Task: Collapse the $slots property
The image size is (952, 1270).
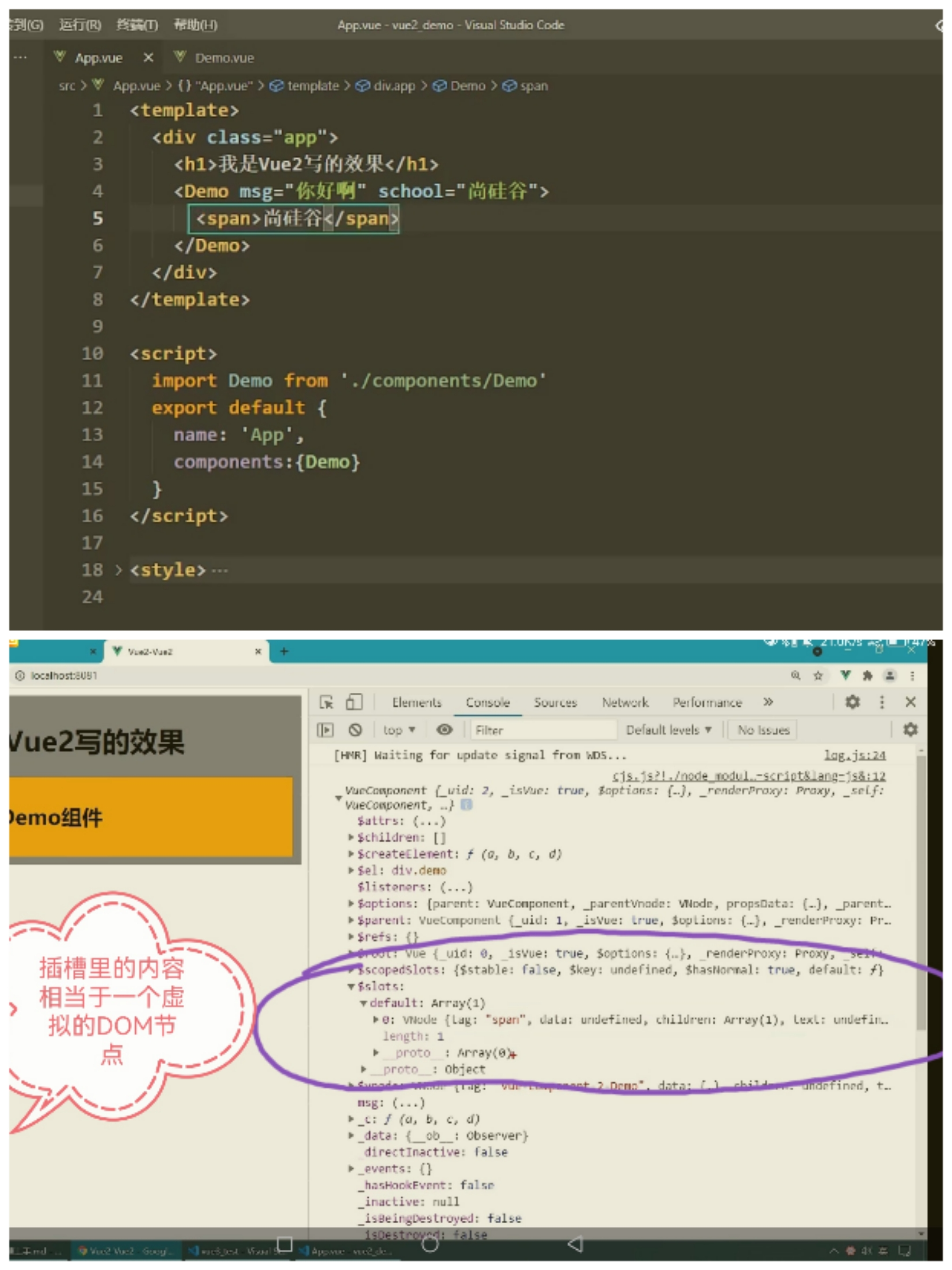Action: pos(351,986)
